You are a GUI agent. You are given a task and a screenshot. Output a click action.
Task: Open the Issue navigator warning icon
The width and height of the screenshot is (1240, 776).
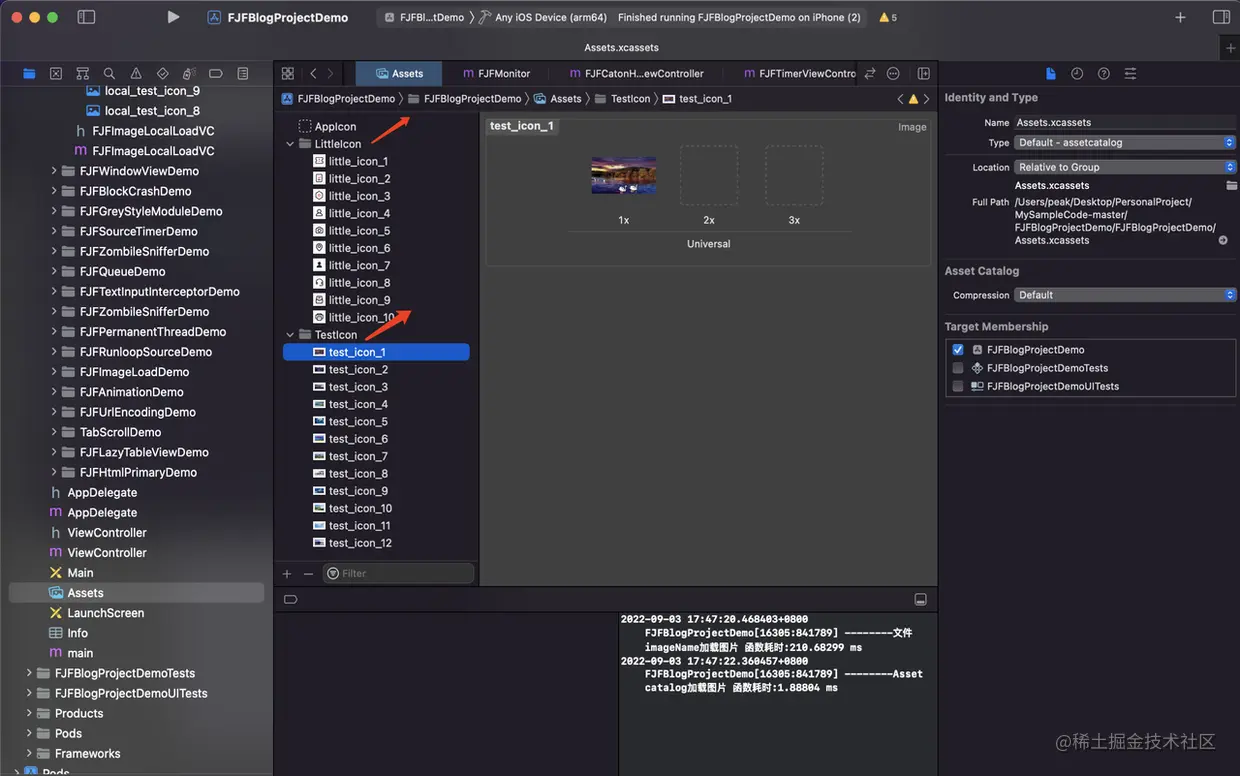pos(136,73)
